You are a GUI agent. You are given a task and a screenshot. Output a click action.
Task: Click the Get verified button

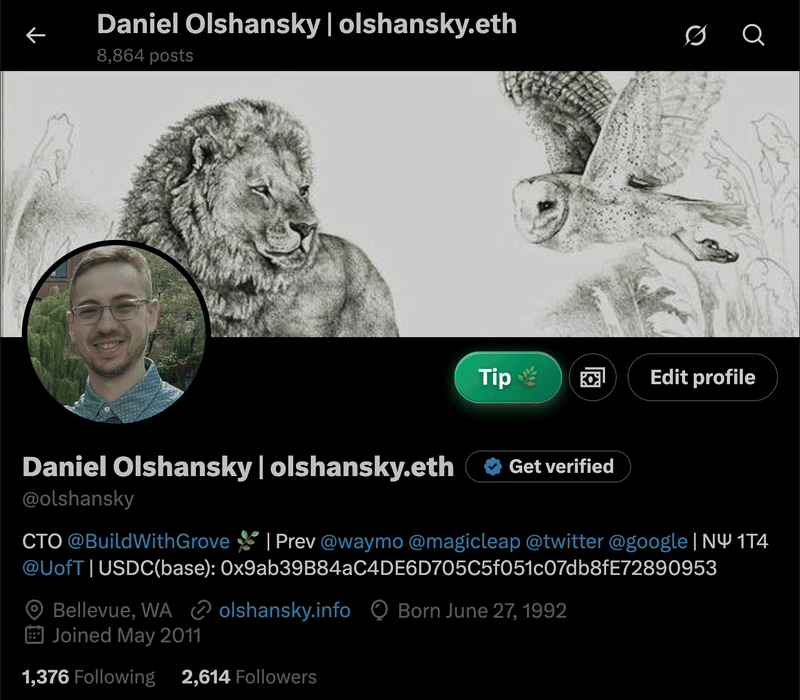coord(548,466)
